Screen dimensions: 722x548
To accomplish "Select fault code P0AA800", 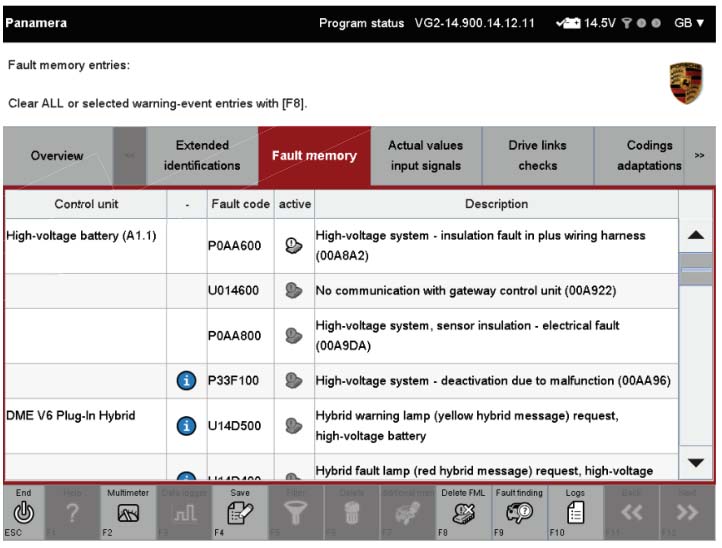I will coord(234,336).
